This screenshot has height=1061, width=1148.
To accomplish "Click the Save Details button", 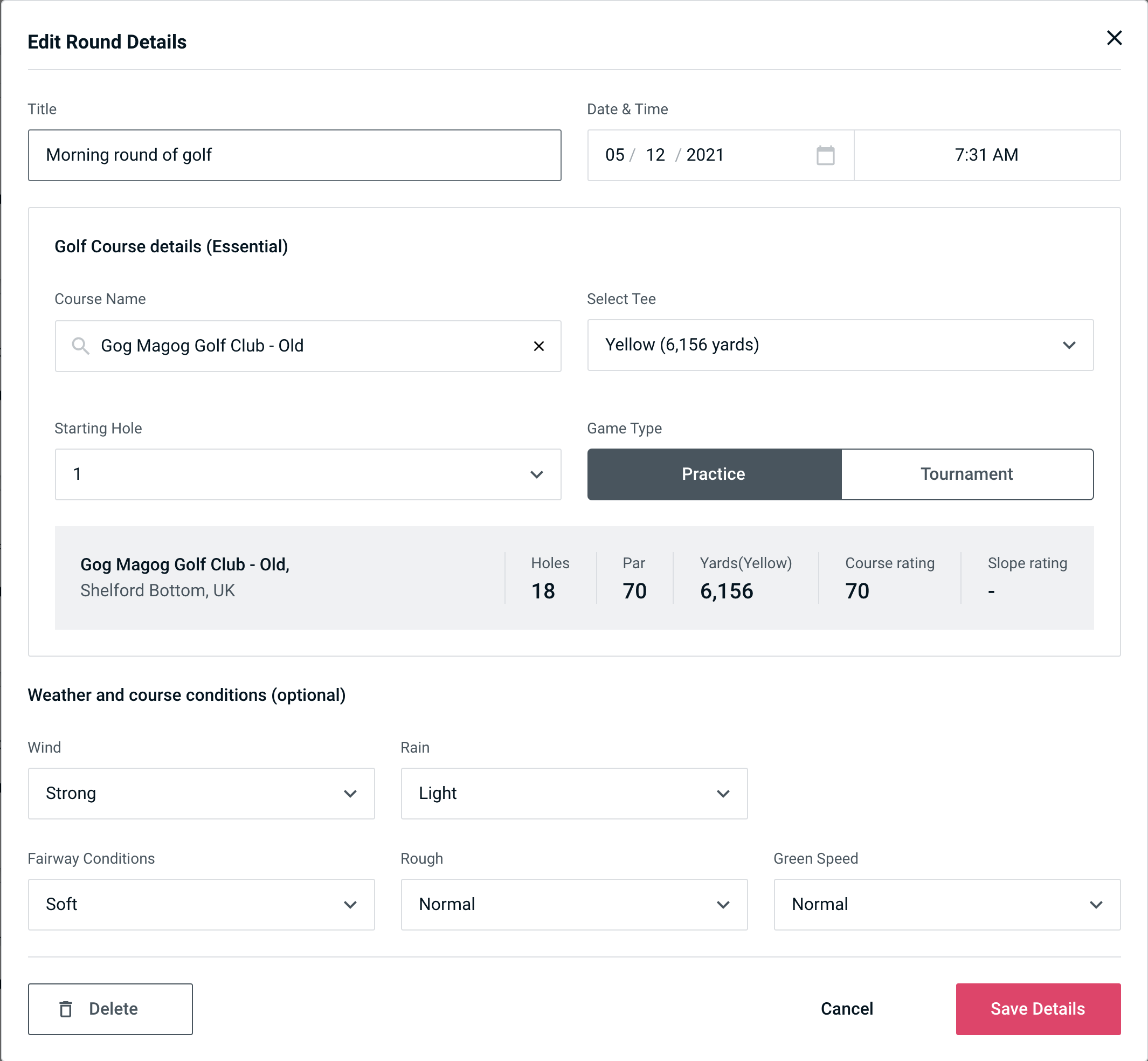I will [1037, 1009].
